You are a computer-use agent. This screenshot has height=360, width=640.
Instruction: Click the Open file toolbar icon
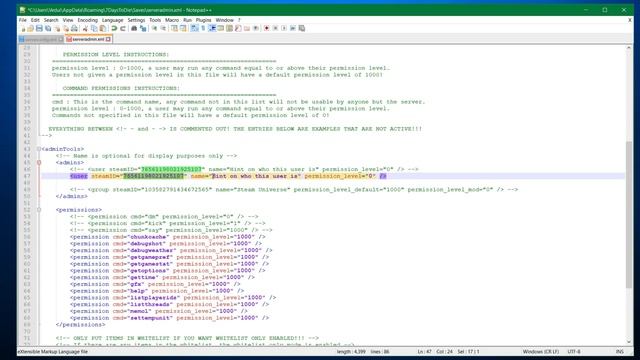31,29
